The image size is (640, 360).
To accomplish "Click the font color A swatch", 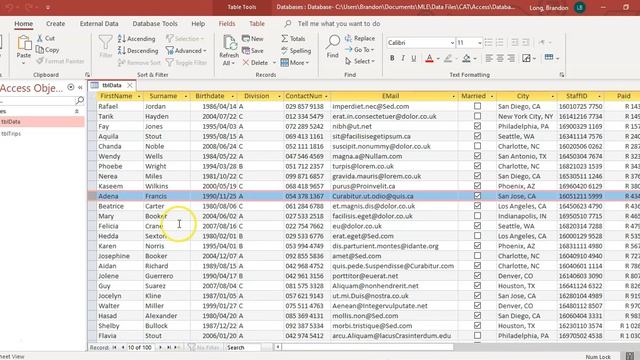I will (429, 58).
